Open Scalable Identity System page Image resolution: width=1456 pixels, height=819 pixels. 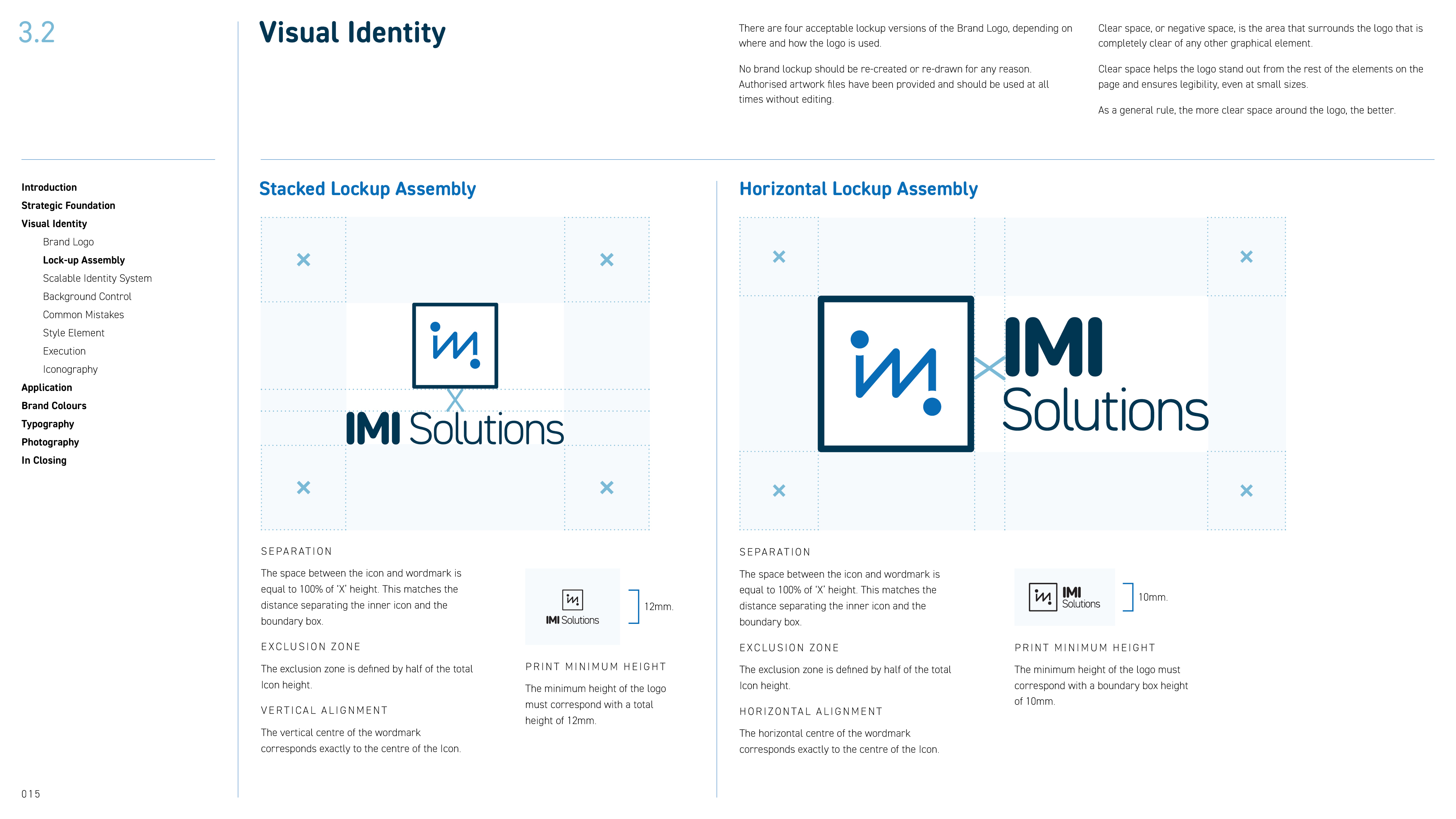tap(97, 278)
